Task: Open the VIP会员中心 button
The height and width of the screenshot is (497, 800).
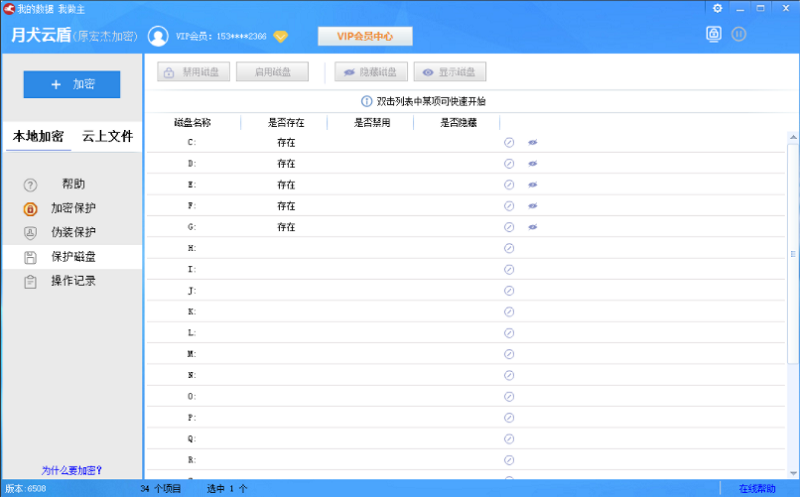Action: click(365, 37)
